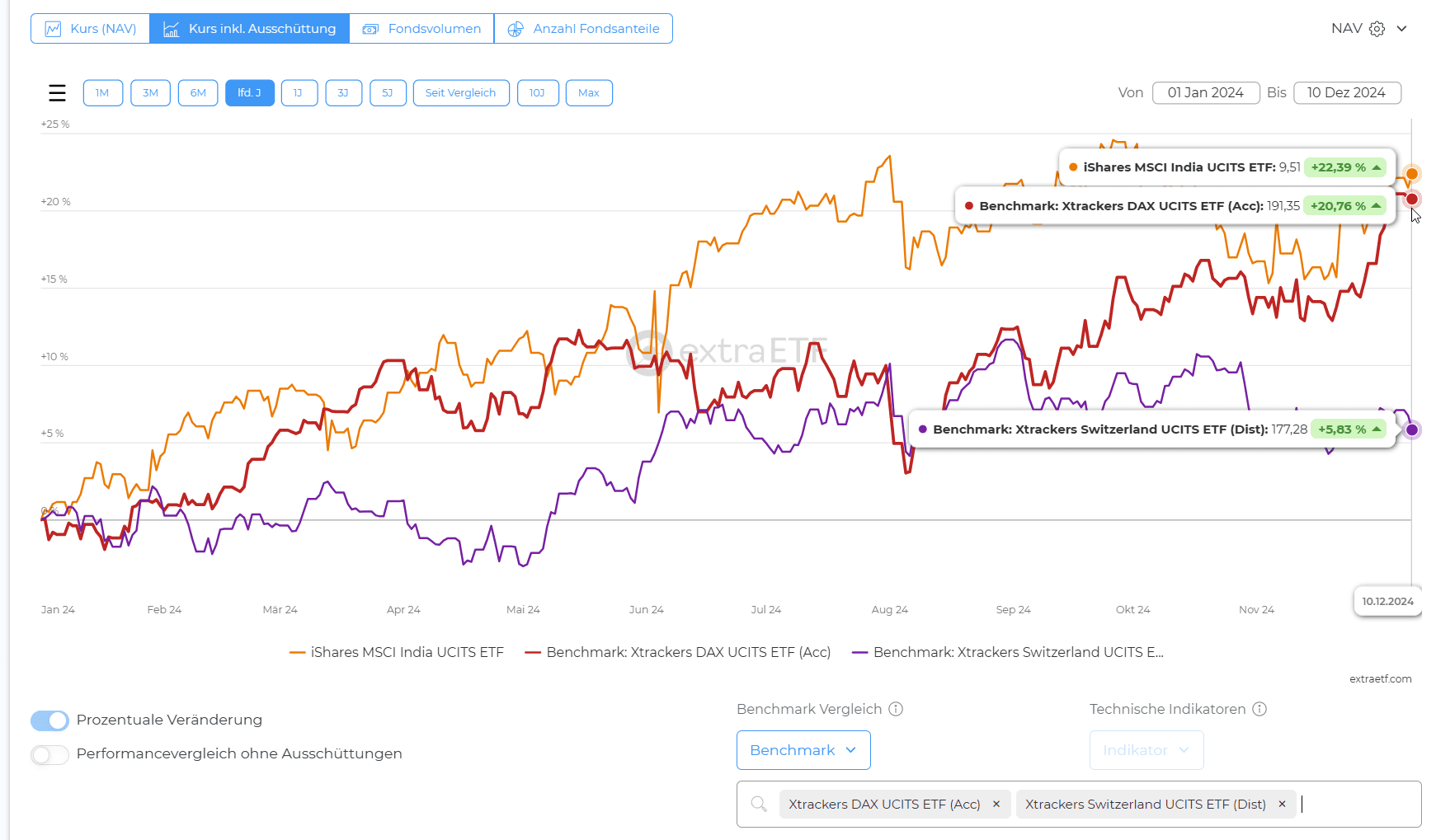Click the NAV label at top right
1436x840 pixels.
click(1347, 29)
